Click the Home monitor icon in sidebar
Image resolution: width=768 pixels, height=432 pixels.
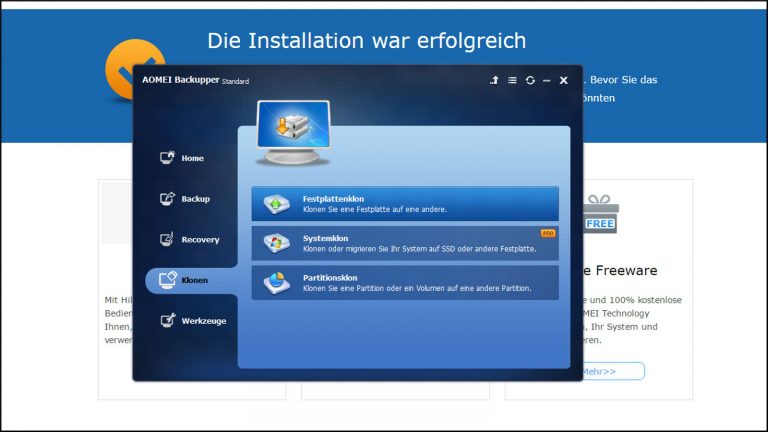tap(167, 158)
